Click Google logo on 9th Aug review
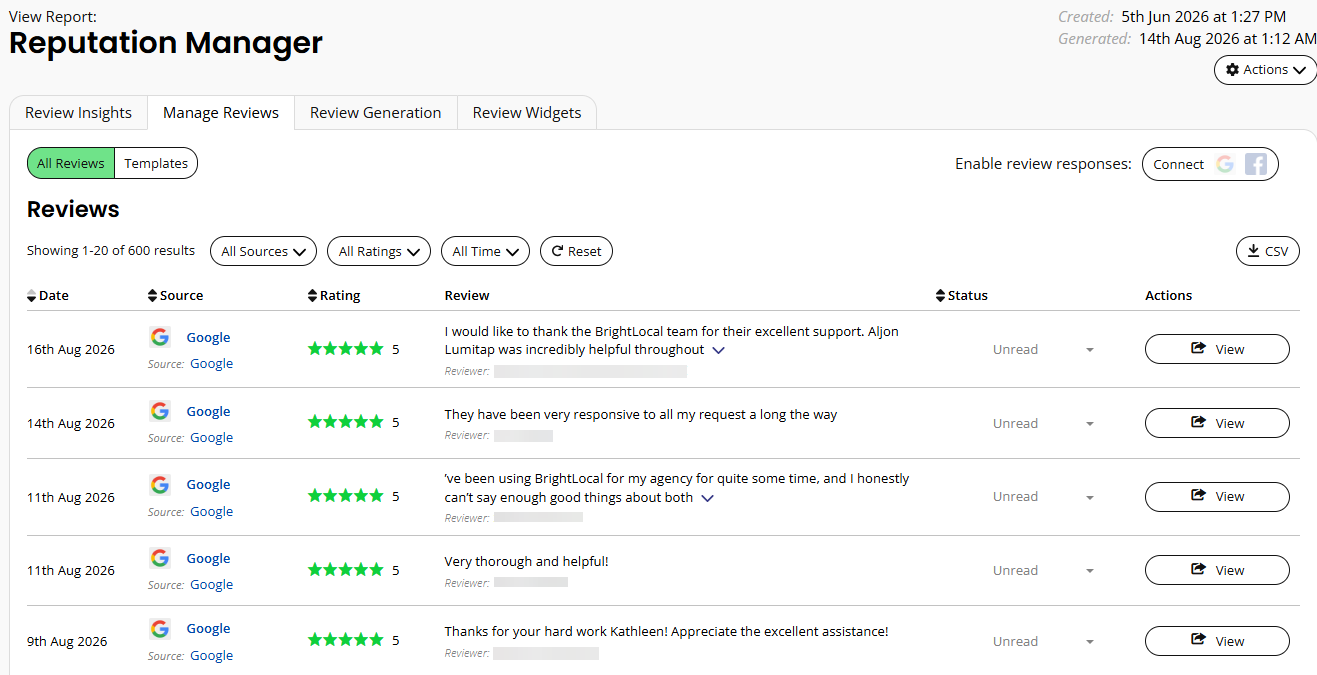Viewport: 1317px width, 675px height. click(x=159, y=628)
